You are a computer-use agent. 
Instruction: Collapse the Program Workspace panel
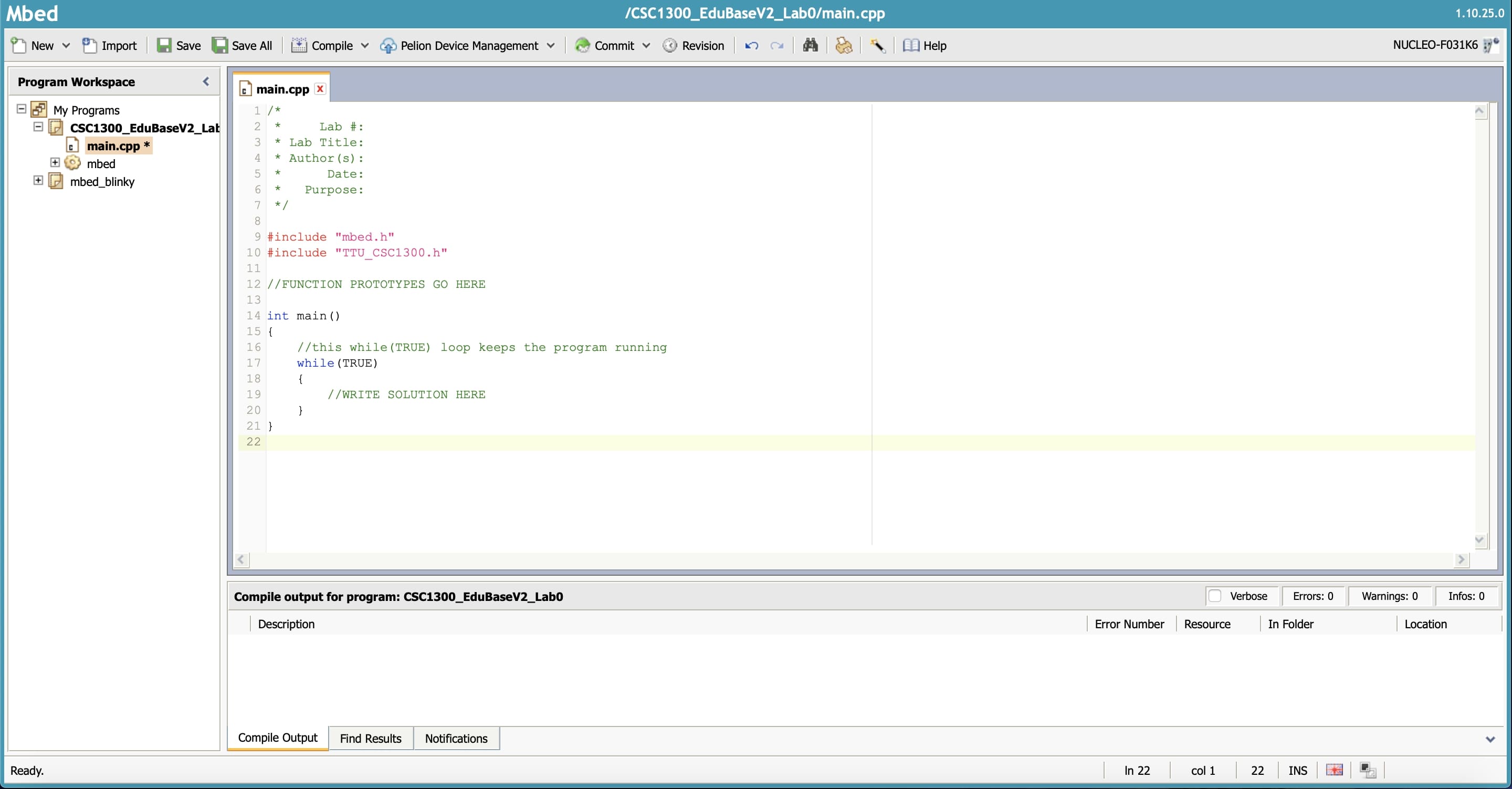pos(205,81)
